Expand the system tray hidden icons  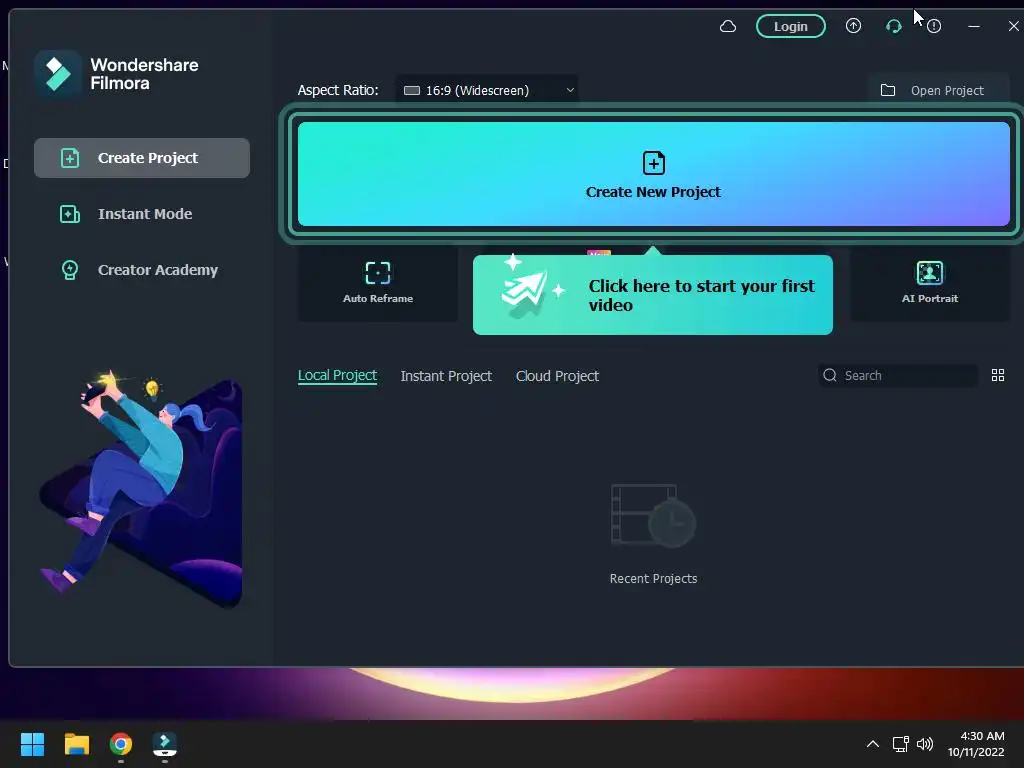click(x=872, y=744)
